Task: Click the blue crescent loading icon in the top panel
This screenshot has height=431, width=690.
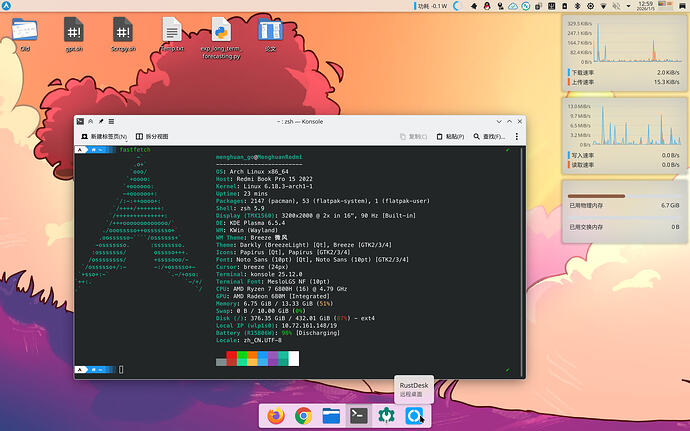Action: (x=458, y=6)
